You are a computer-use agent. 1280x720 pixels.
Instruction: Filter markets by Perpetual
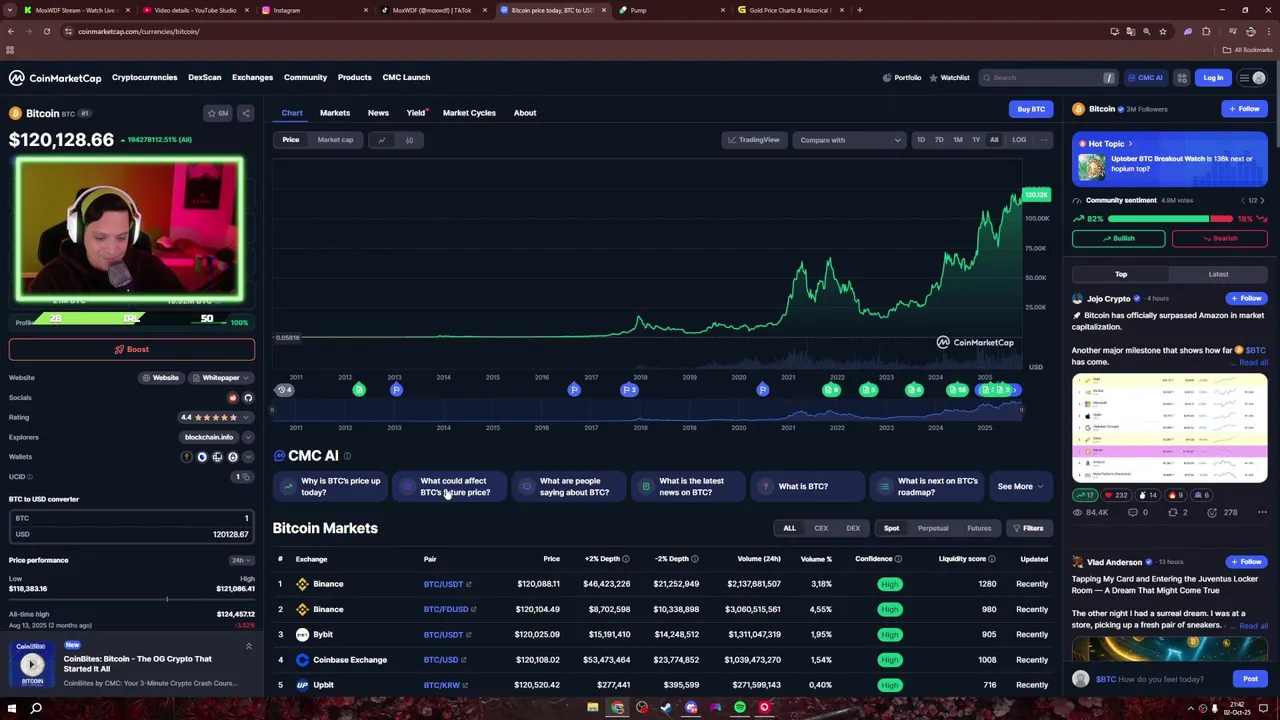(x=933, y=529)
